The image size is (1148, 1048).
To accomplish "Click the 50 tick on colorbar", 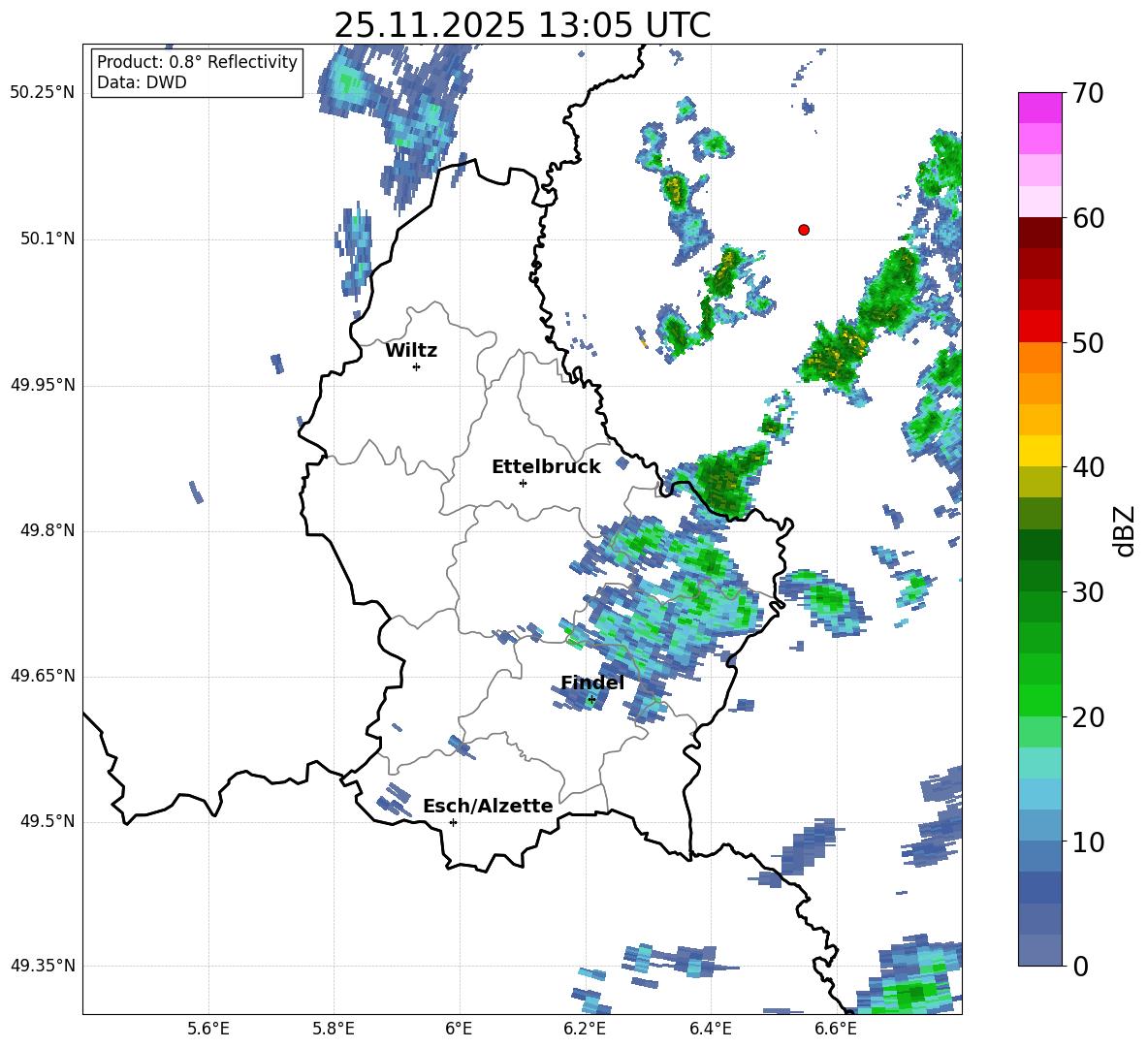I will (x=1088, y=342).
